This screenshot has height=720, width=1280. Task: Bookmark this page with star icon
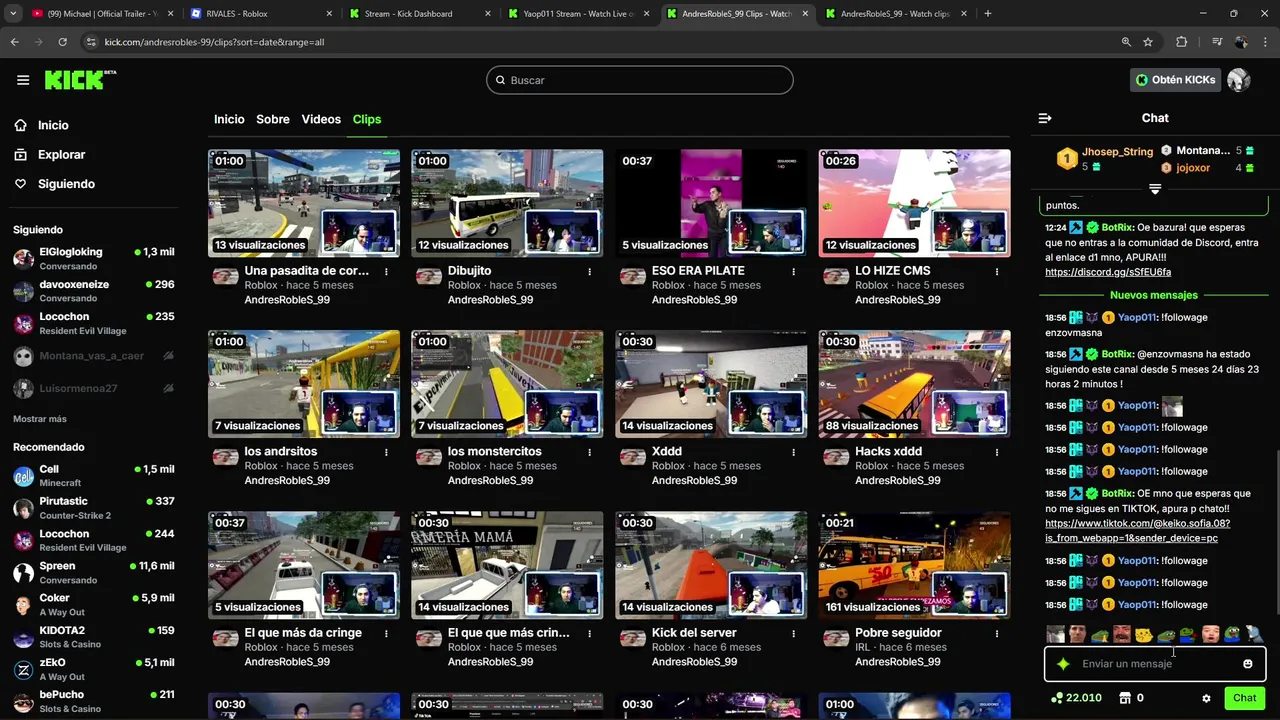coord(1148,42)
